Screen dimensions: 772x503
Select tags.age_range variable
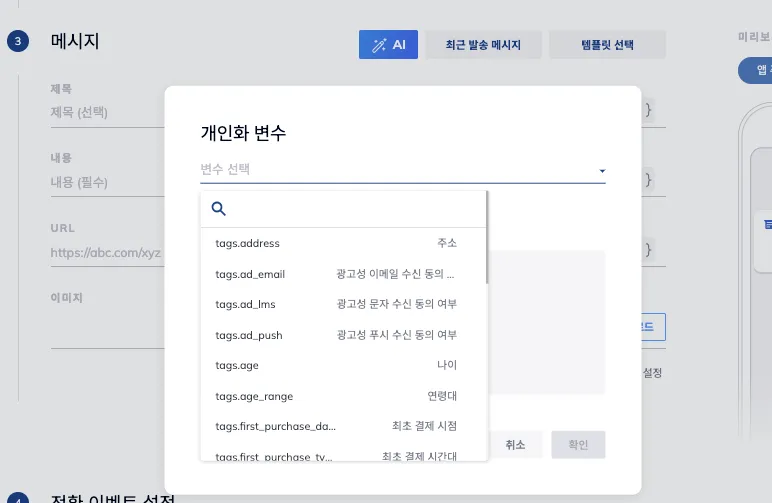pos(344,396)
